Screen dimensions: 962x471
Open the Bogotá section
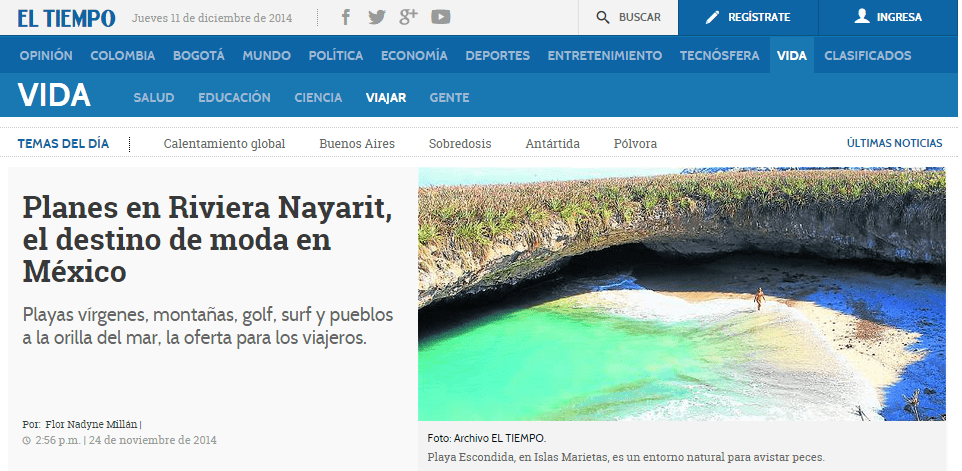(x=199, y=55)
